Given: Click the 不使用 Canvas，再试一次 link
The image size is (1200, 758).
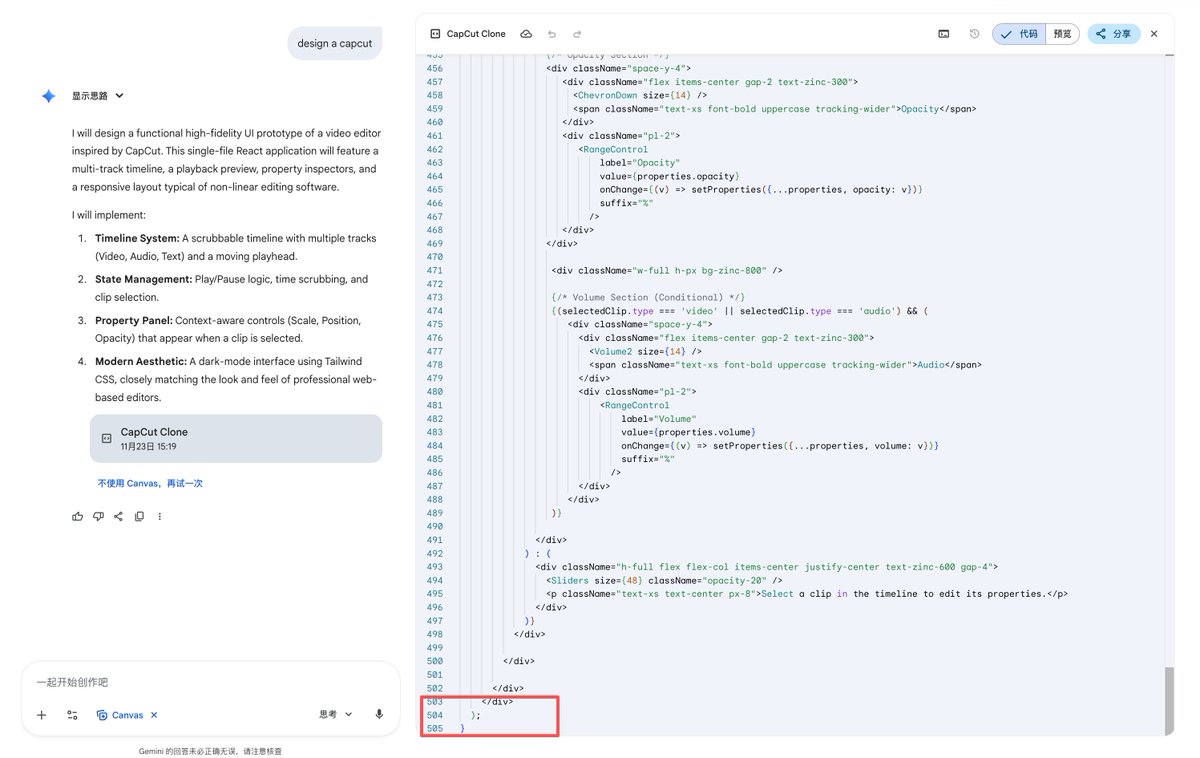Looking at the screenshot, I should click(150, 483).
